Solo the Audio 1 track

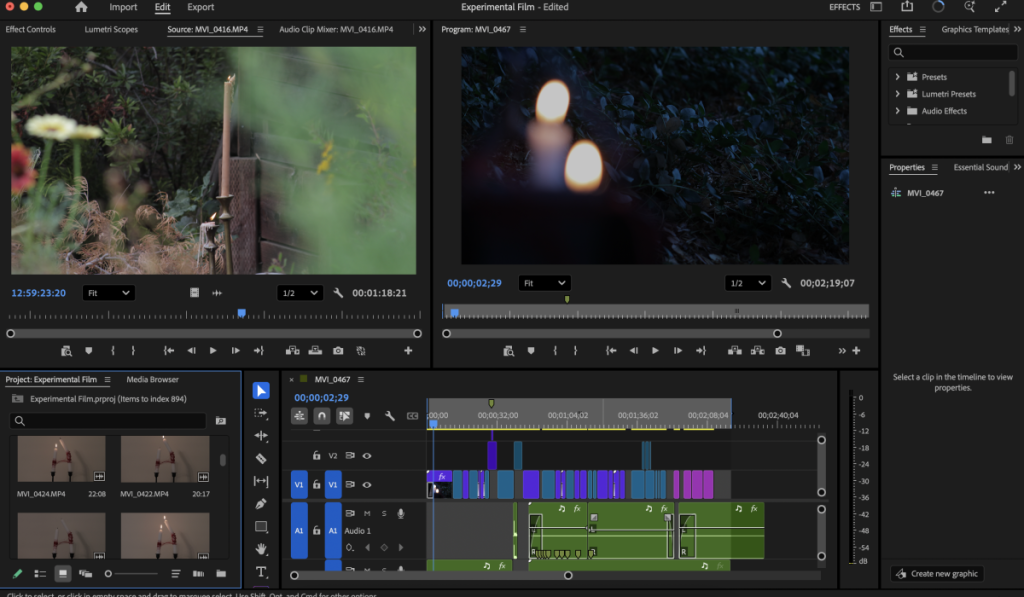click(384, 513)
